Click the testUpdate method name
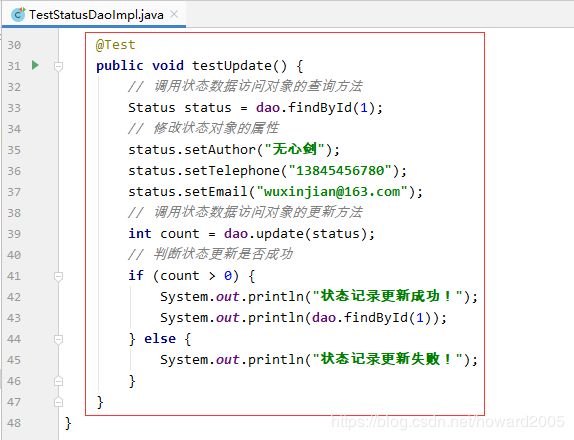This screenshot has height=440, width=574. click(232, 66)
